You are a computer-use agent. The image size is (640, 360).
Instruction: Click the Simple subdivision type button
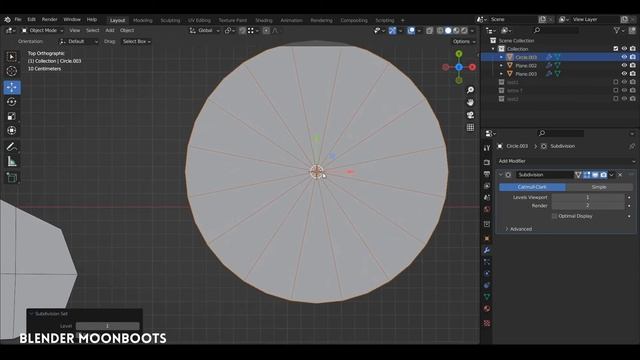599,187
